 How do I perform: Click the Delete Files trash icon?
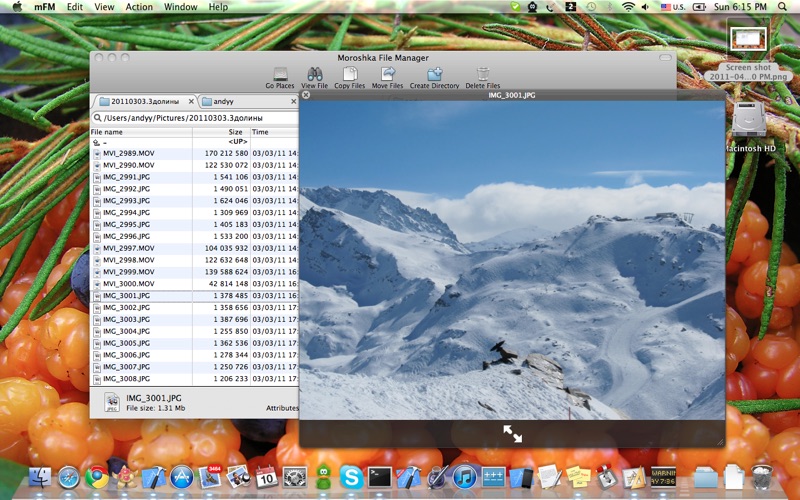[x=482, y=75]
